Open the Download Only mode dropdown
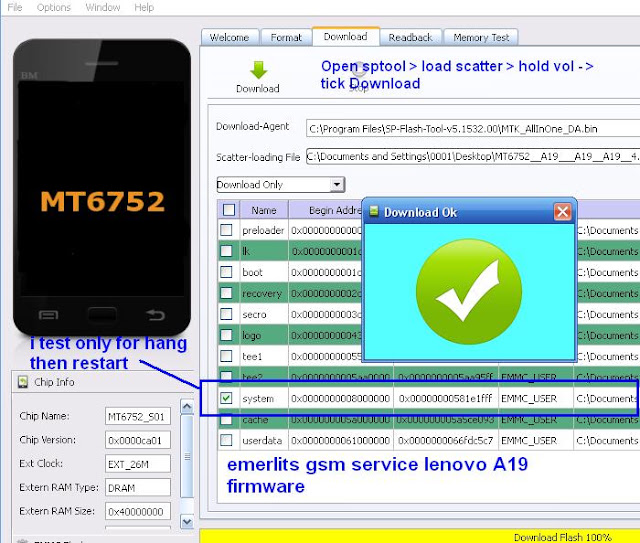The image size is (640, 543). 281,185
